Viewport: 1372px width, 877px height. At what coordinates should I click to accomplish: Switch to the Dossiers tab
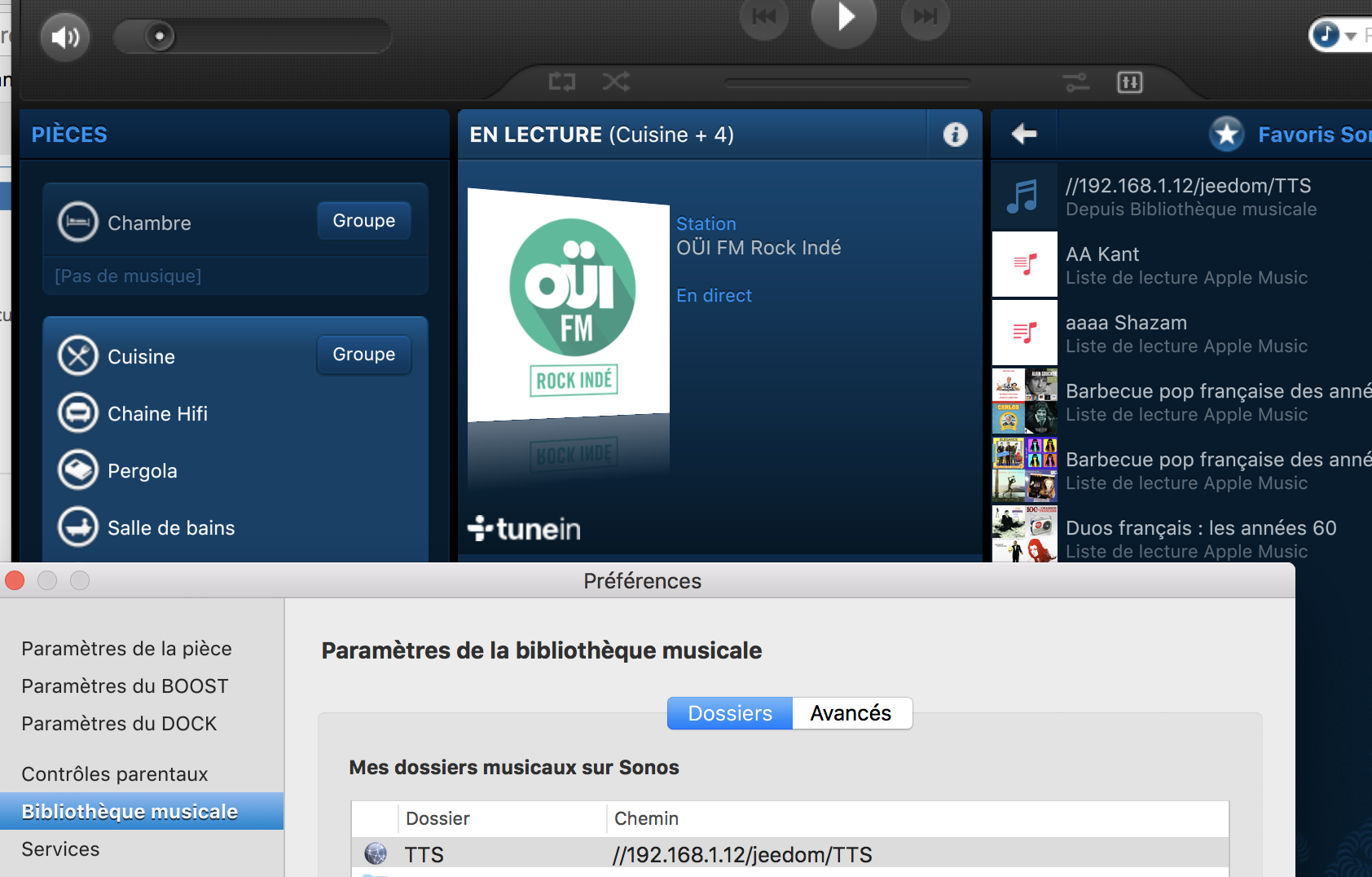click(x=730, y=713)
